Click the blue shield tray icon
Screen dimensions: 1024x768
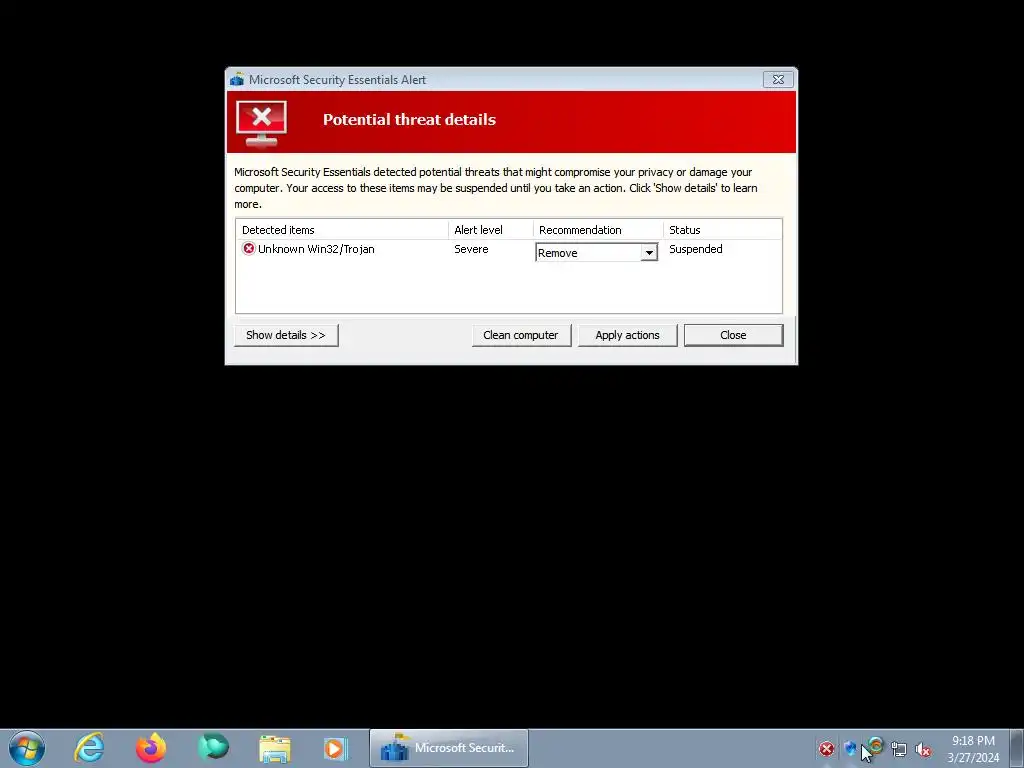tap(850, 748)
